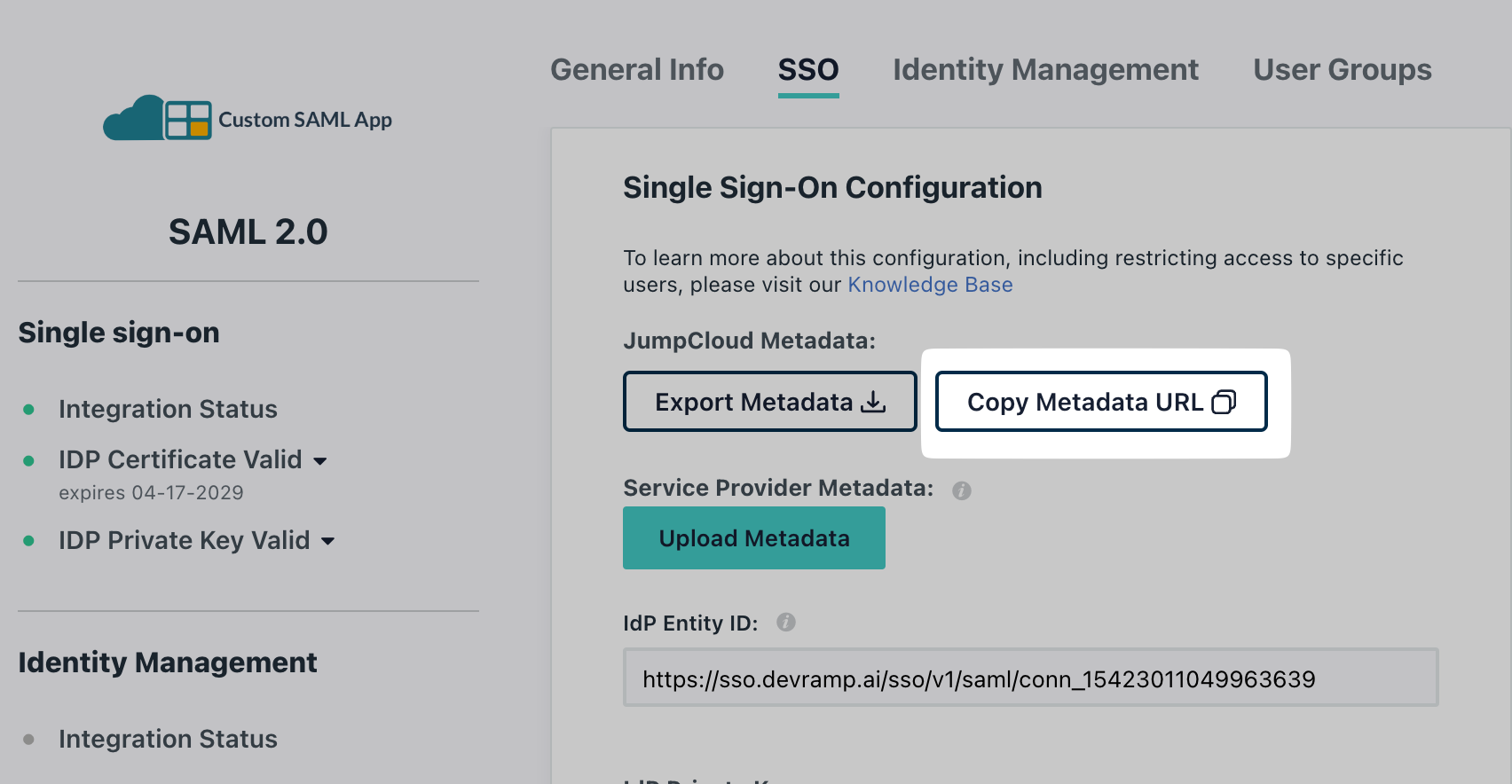Viewport: 1512px width, 784px height.
Task: Open the info icon next to IdP Entity ID
Action: pyautogui.click(x=786, y=623)
